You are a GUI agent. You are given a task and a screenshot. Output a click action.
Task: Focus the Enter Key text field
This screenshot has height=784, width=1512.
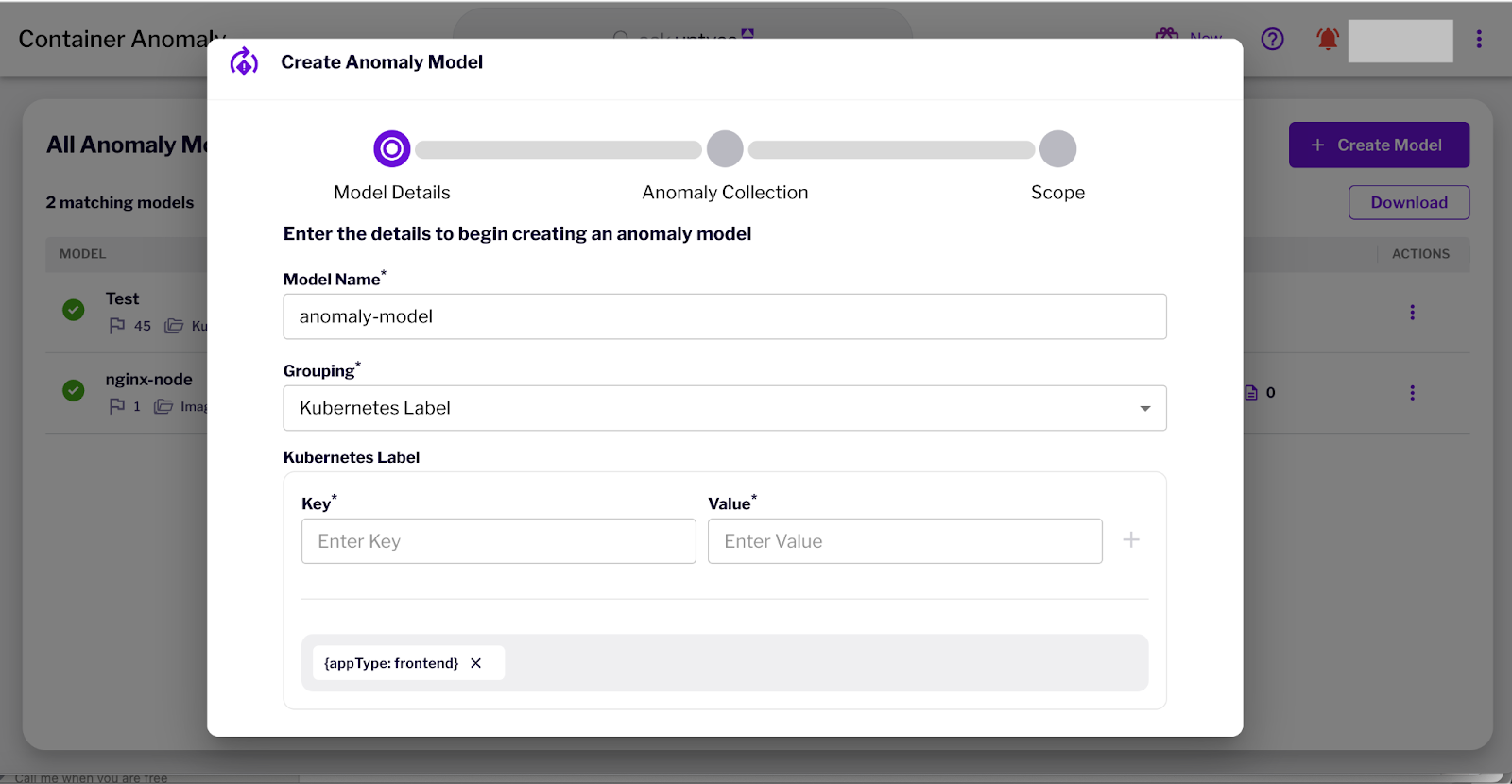498,541
